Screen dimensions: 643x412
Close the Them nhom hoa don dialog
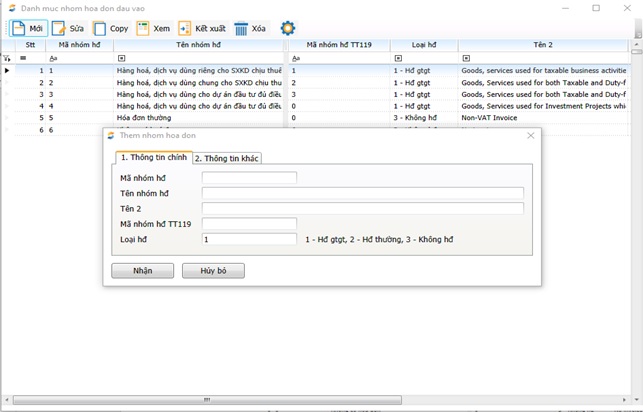pos(530,135)
